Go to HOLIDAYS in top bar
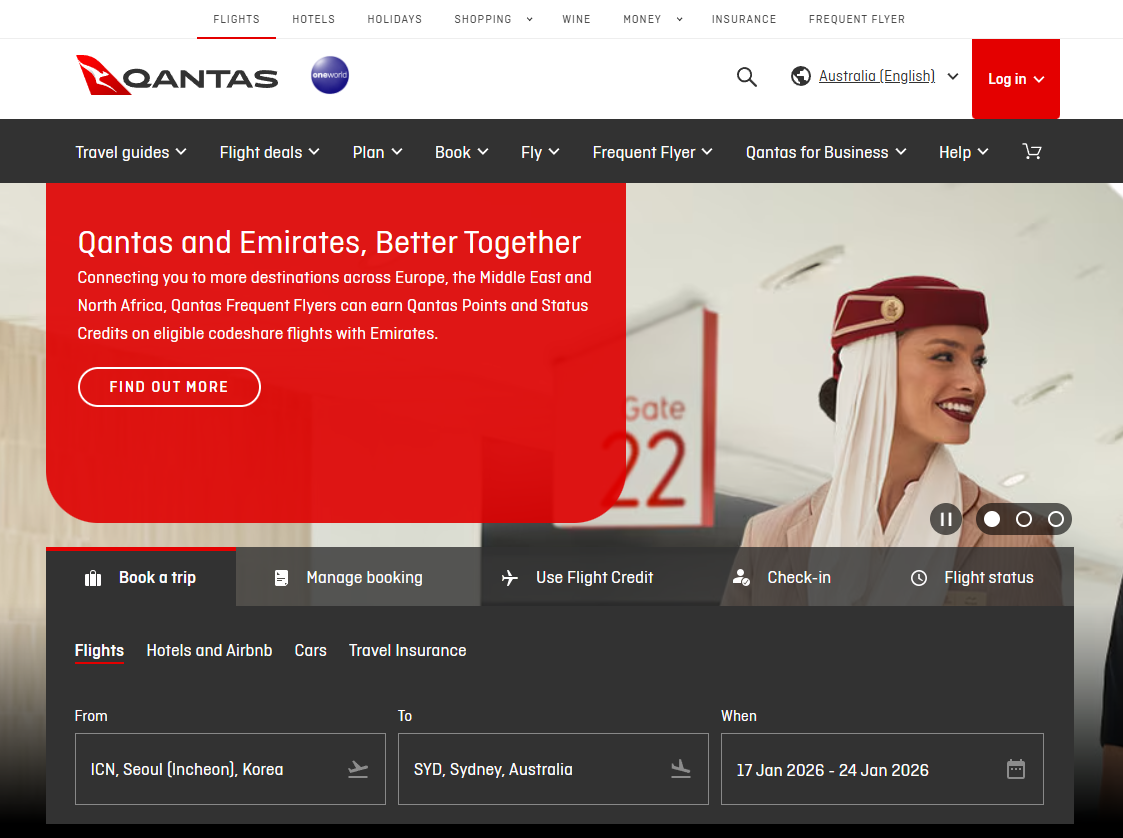 click(395, 19)
